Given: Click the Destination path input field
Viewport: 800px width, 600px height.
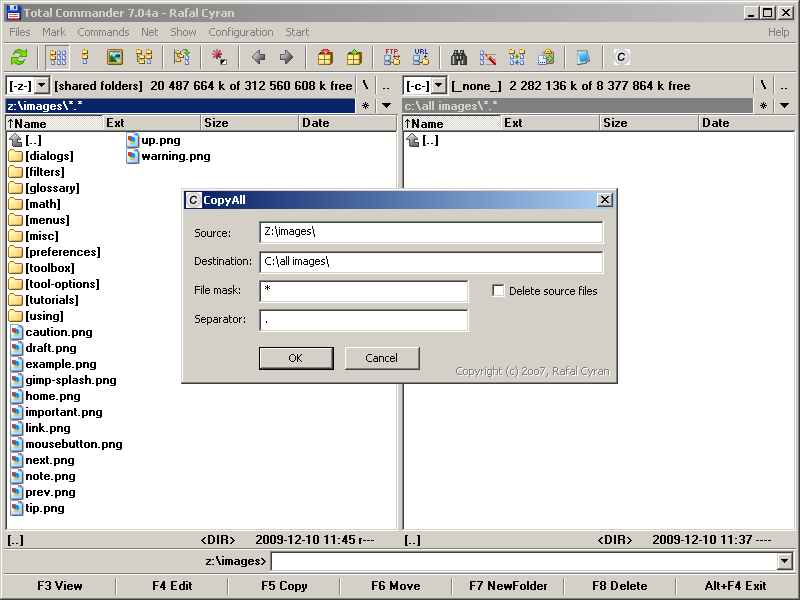Looking at the screenshot, I should point(431,262).
